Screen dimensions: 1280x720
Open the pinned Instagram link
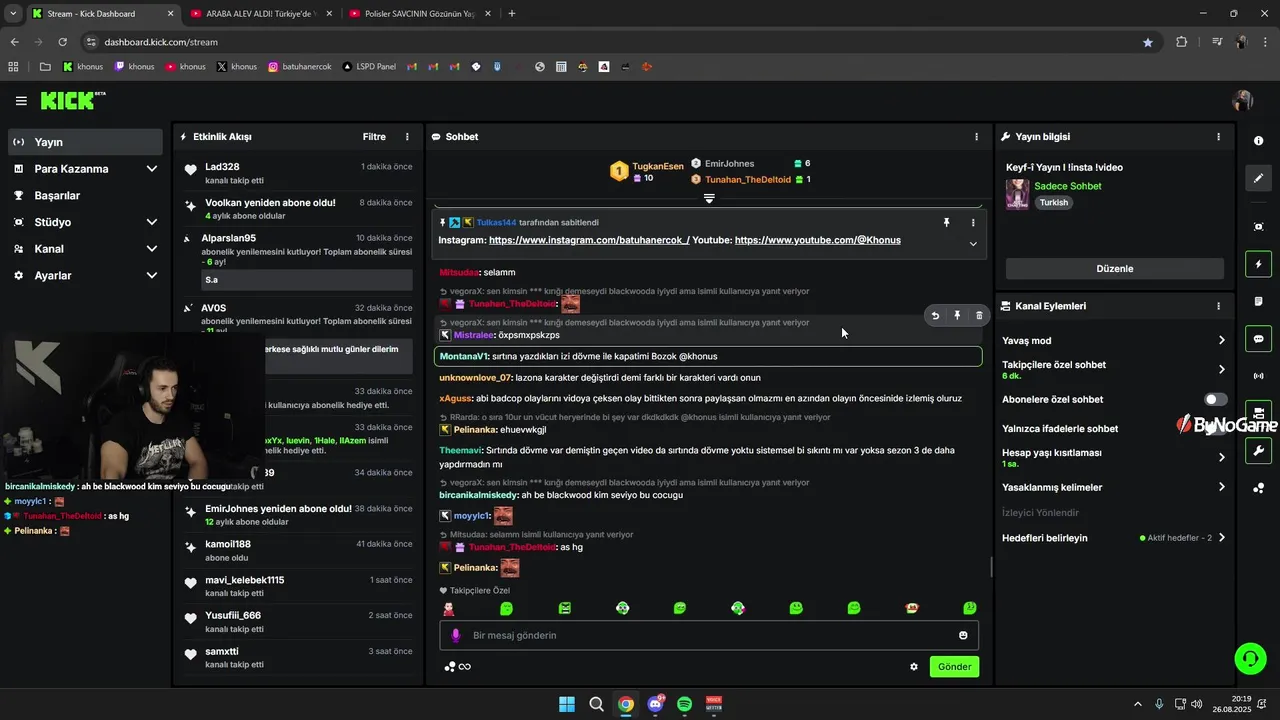(589, 240)
